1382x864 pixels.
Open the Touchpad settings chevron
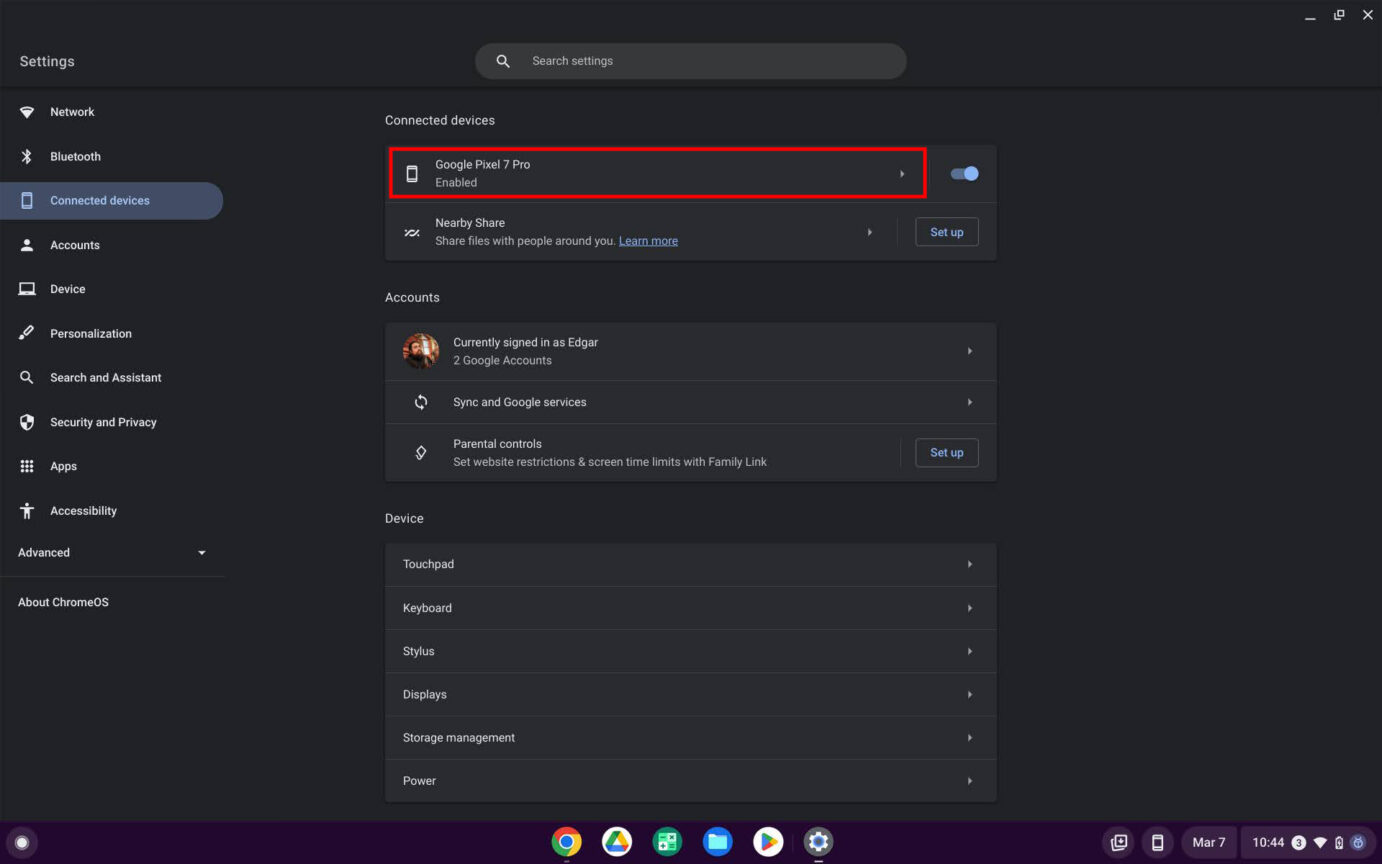coord(968,564)
